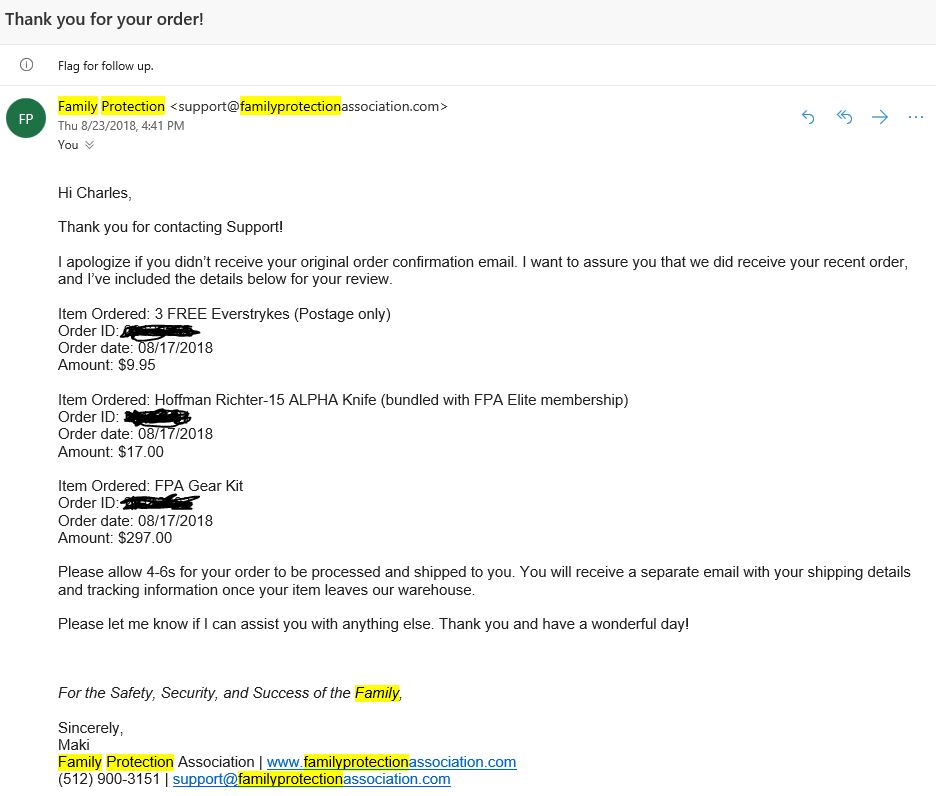Click the Family Protection sender name
Screen dimensions: 936x796
pyautogui.click(x=111, y=106)
